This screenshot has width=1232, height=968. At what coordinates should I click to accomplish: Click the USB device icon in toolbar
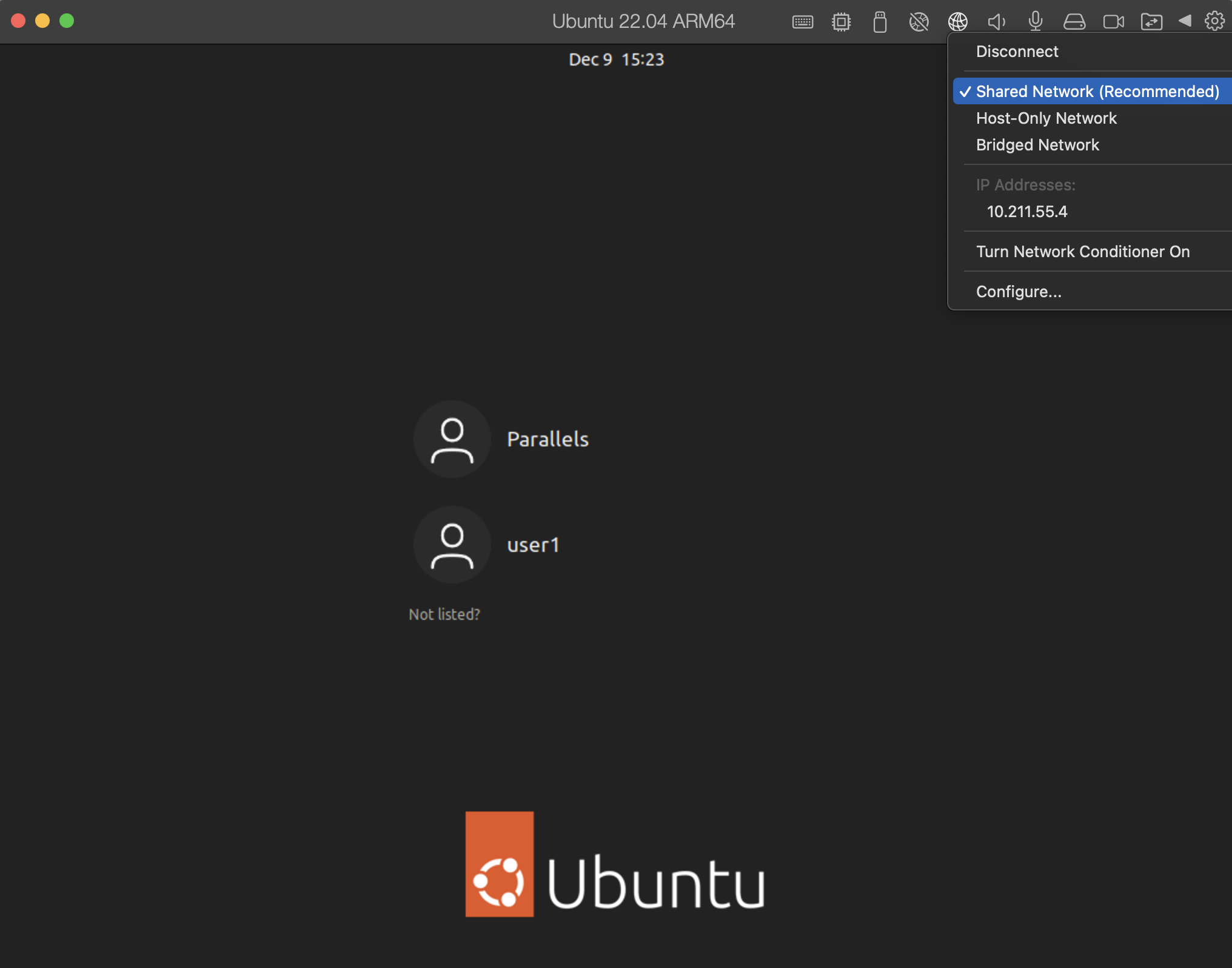coord(880,21)
